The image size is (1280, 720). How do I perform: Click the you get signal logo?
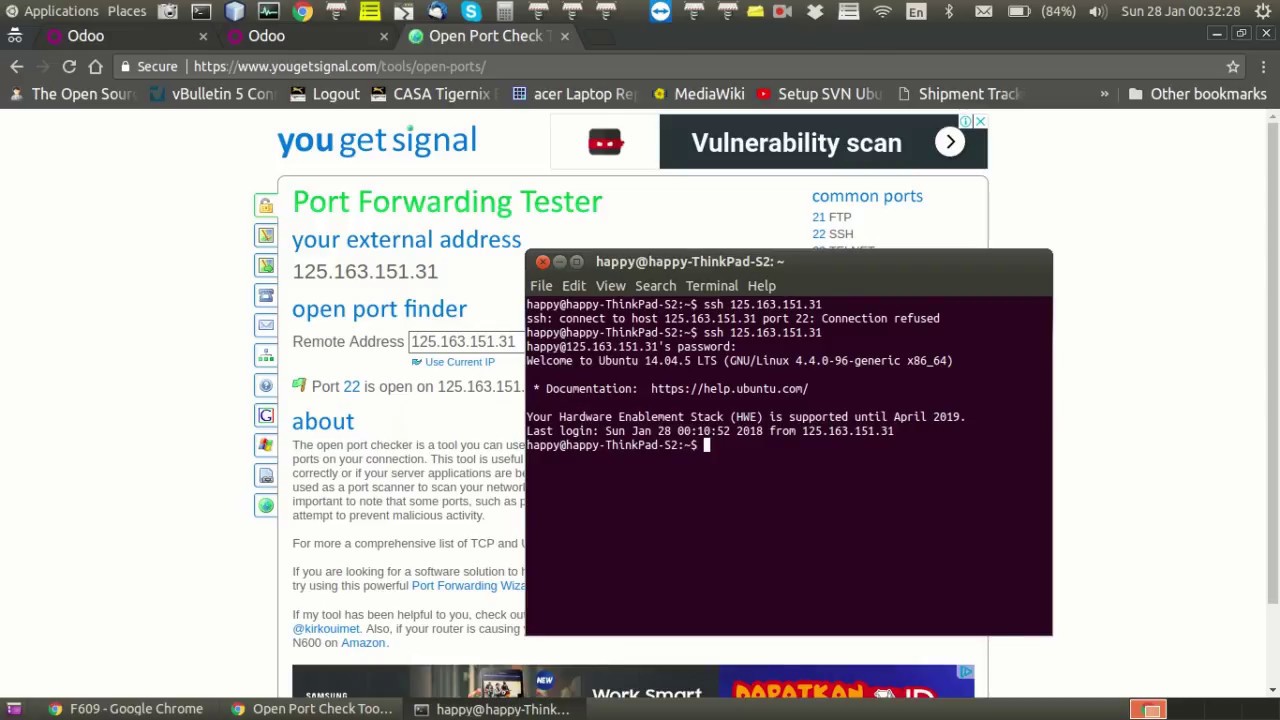376,141
